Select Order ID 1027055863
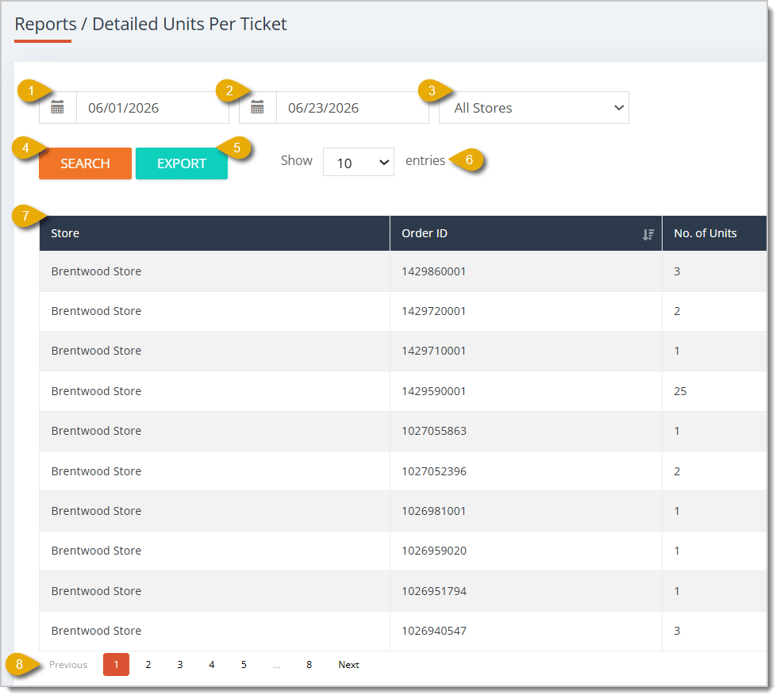This screenshot has height=699, width=780. [434, 431]
